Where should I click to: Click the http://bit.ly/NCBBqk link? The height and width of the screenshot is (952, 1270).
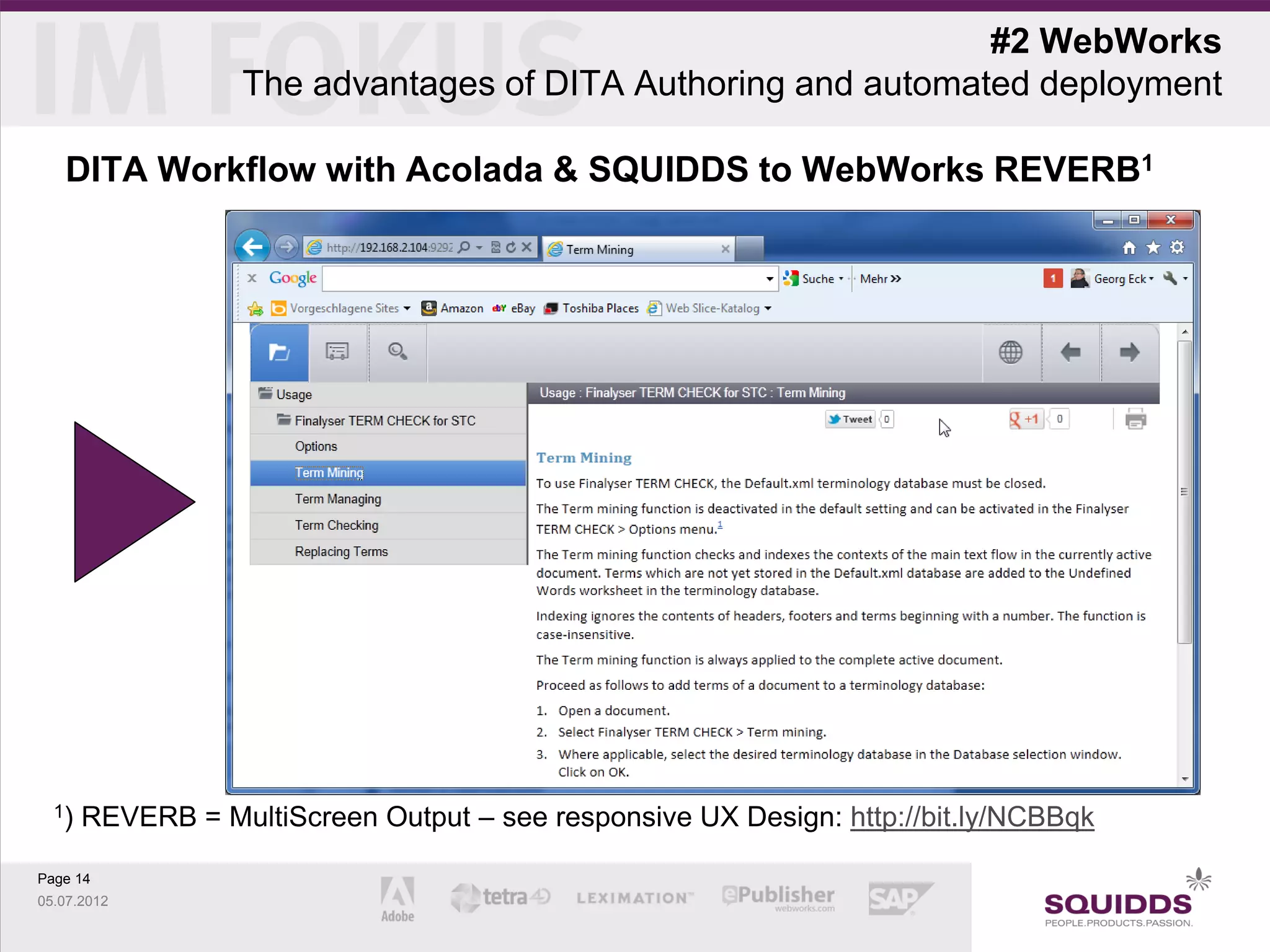972,817
